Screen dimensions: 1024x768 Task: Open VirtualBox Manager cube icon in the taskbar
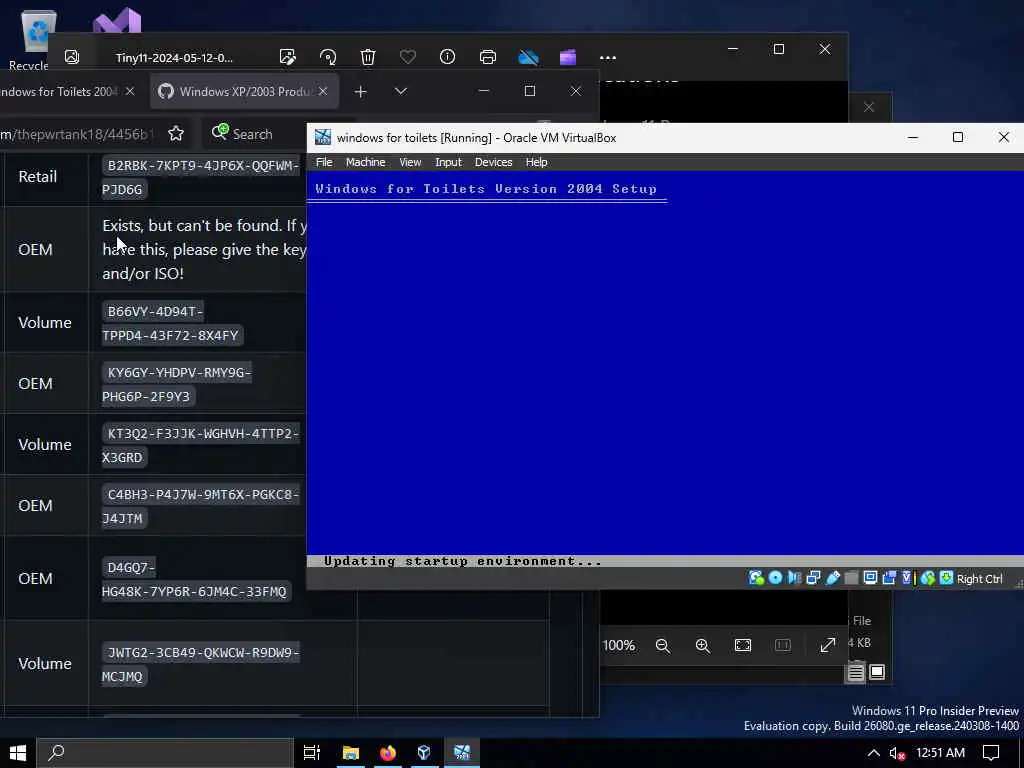click(424, 753)
